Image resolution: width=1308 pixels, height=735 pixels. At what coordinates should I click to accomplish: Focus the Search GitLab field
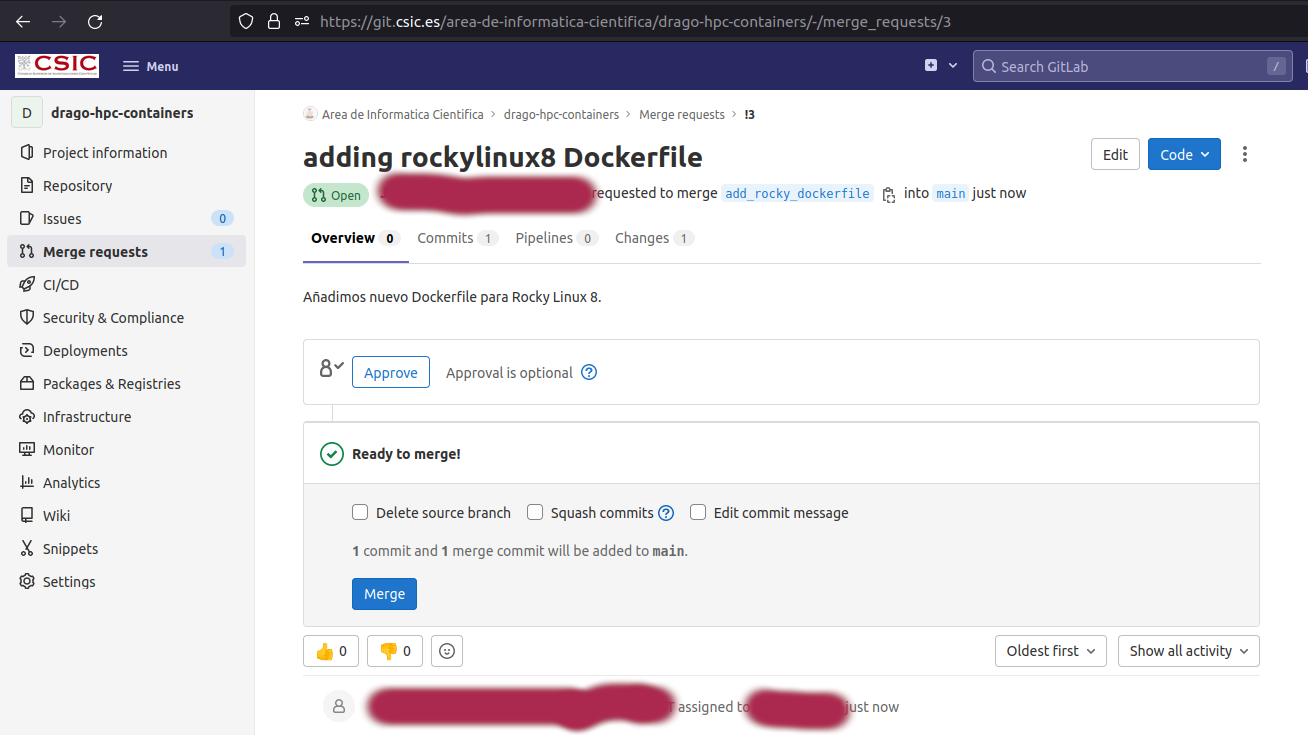coord(1131,66)
